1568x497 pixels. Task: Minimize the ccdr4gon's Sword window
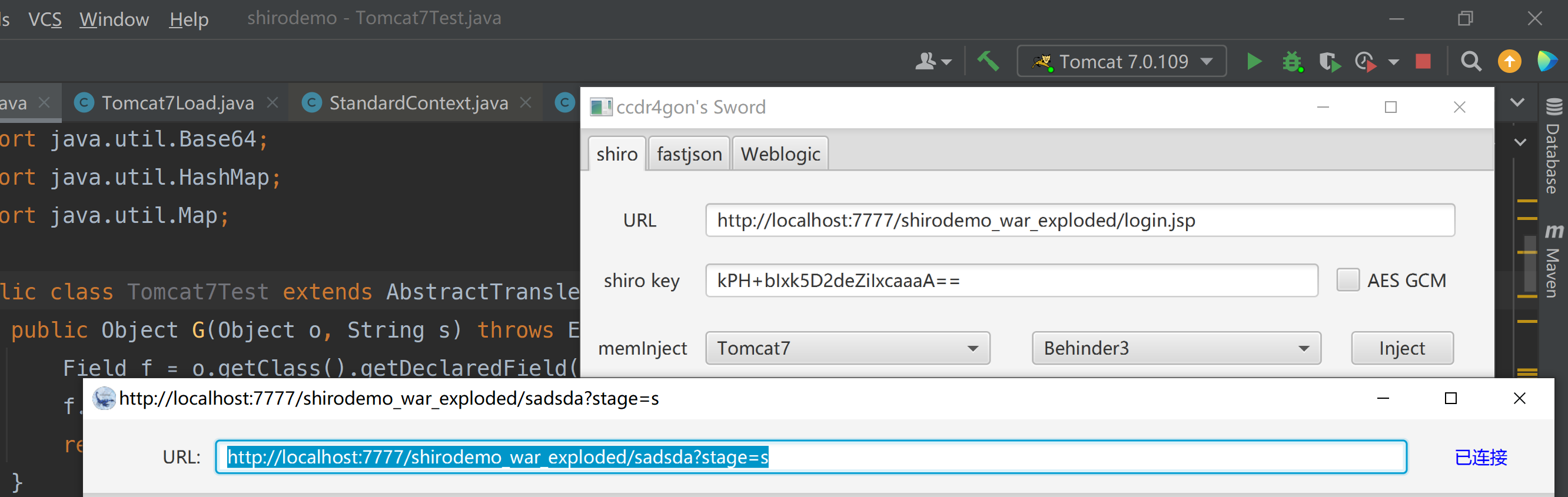pos(1323,107)
